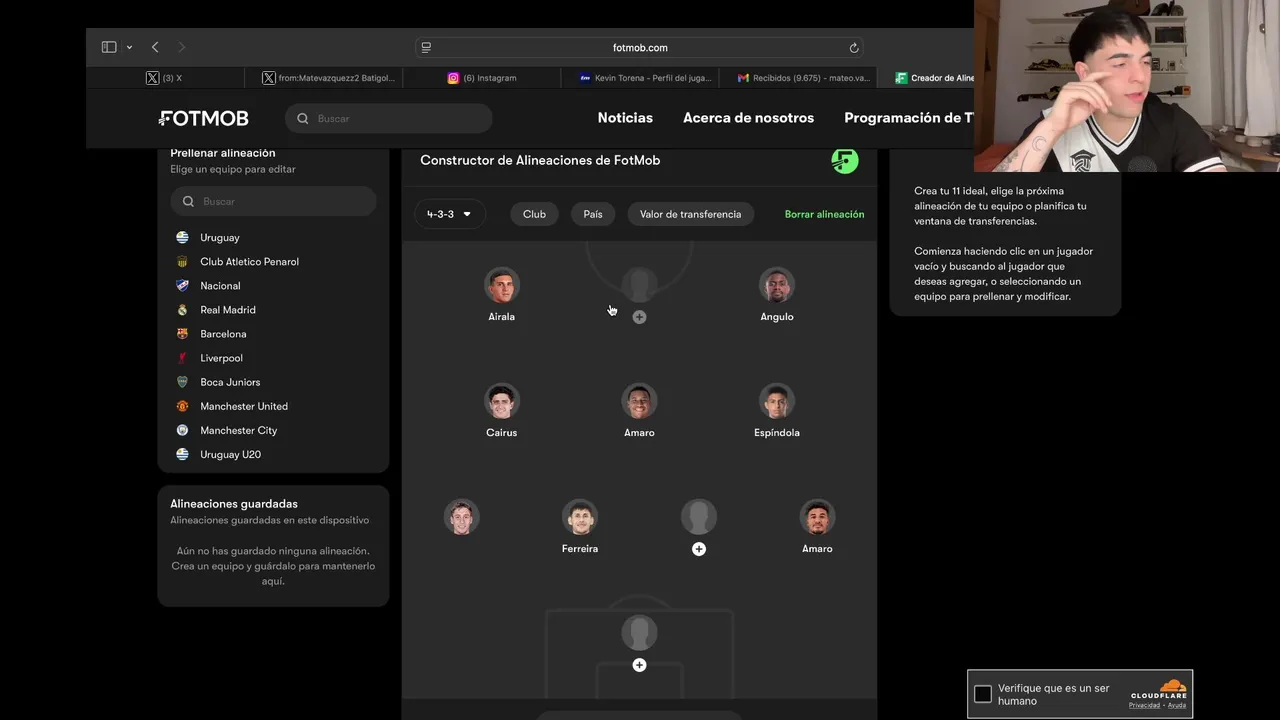
Task: Toggle the País label filter
Action: (x=593, y=214)
